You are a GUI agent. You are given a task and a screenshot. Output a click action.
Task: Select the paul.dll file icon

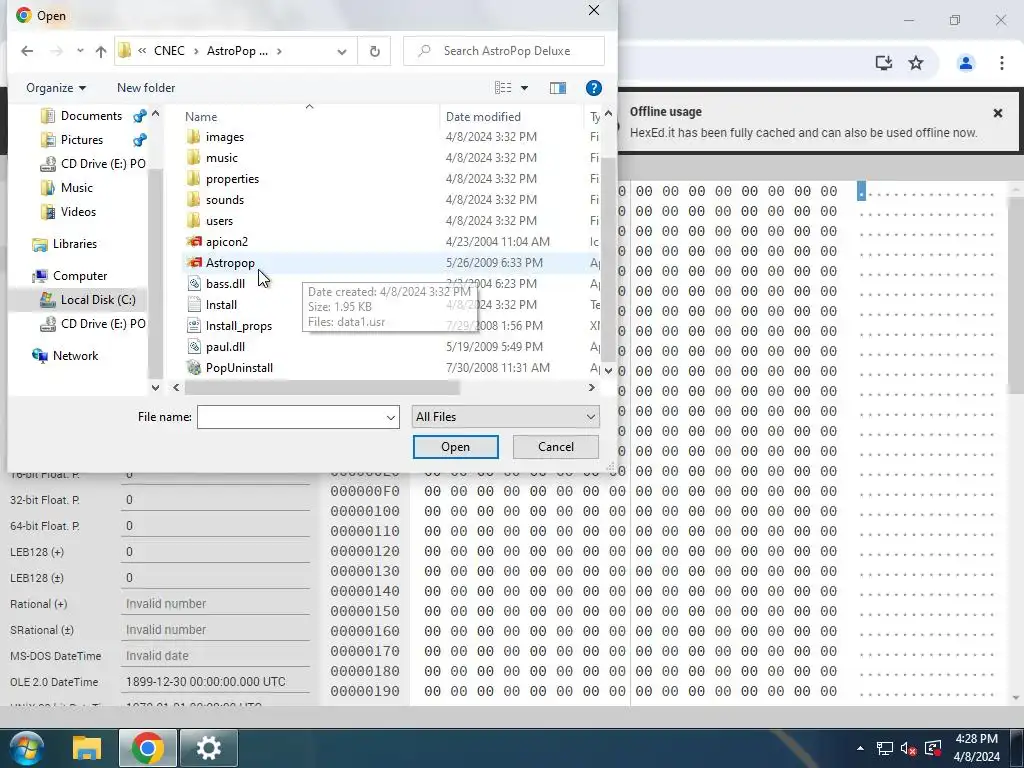tap(193, 346)
